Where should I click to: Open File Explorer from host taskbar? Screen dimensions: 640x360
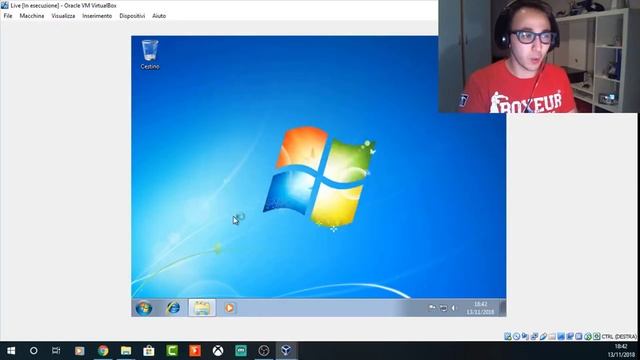pos(126,351)
